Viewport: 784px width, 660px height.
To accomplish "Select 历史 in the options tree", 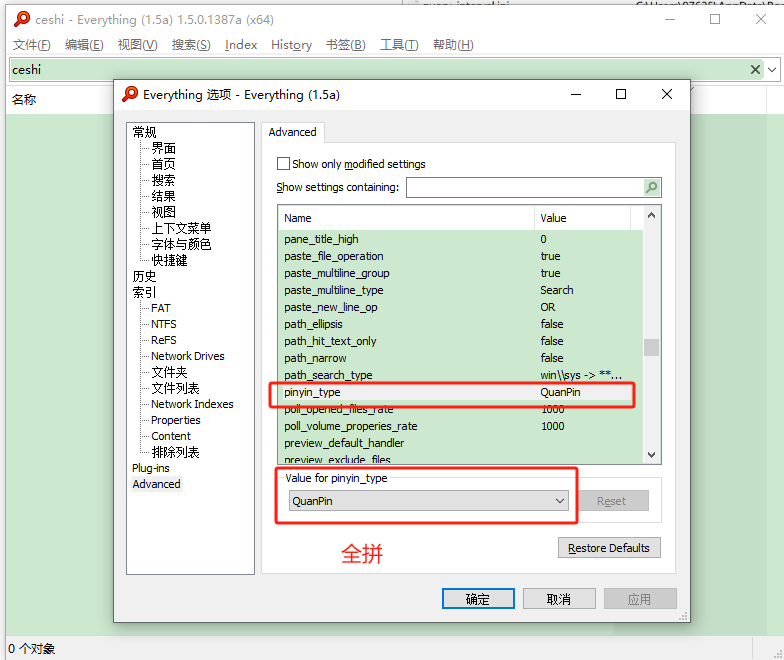I will tap(144, 276).
